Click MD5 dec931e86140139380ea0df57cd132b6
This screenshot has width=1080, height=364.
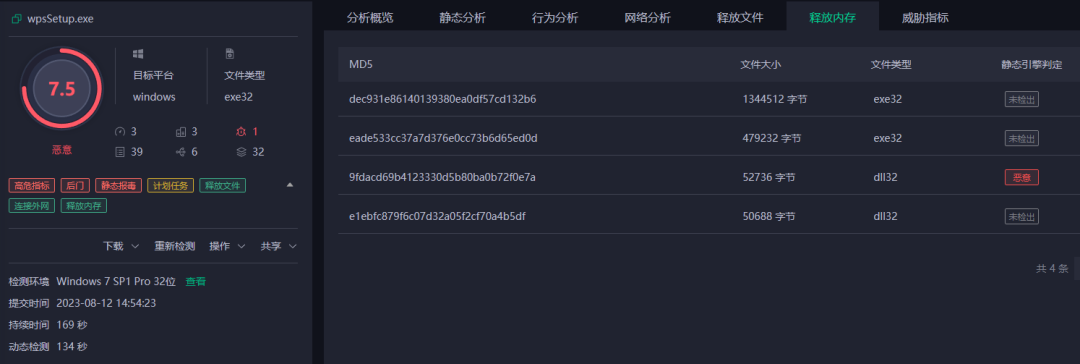coord(443,99)
